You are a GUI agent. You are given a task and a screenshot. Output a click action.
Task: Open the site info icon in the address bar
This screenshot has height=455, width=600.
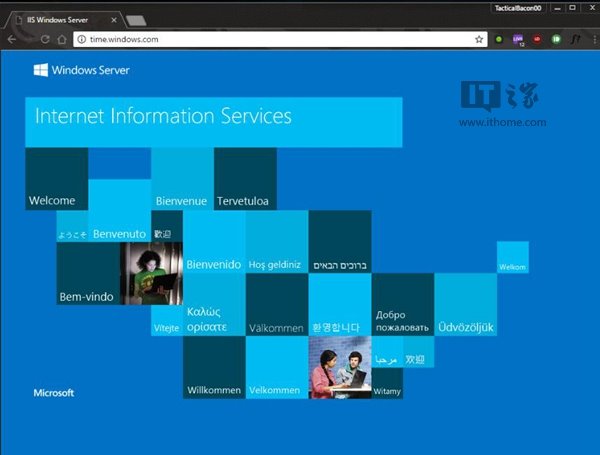click(82, 39)
